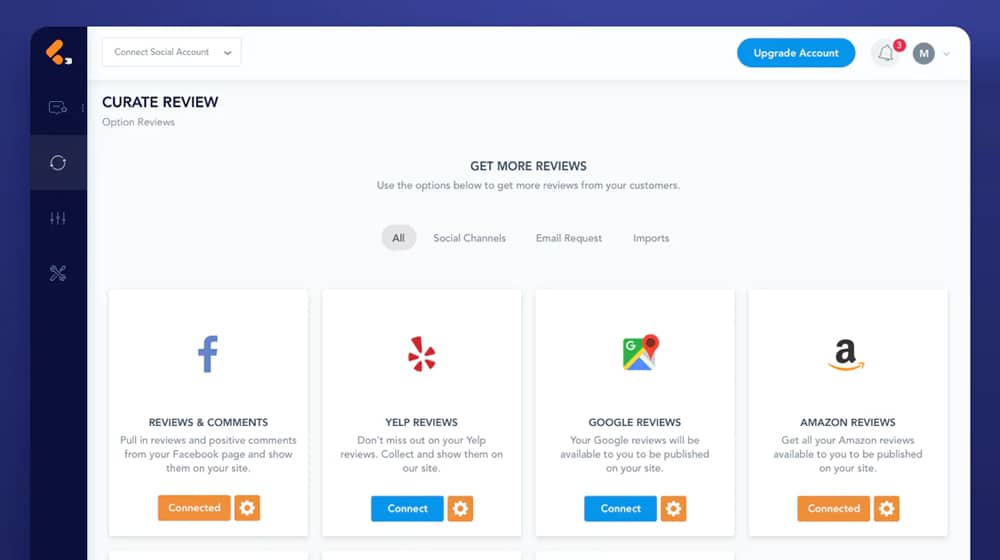Click Connected button on Facebook card
Image resolution: width=1000 pixels, height=560 pixels.
195,508
